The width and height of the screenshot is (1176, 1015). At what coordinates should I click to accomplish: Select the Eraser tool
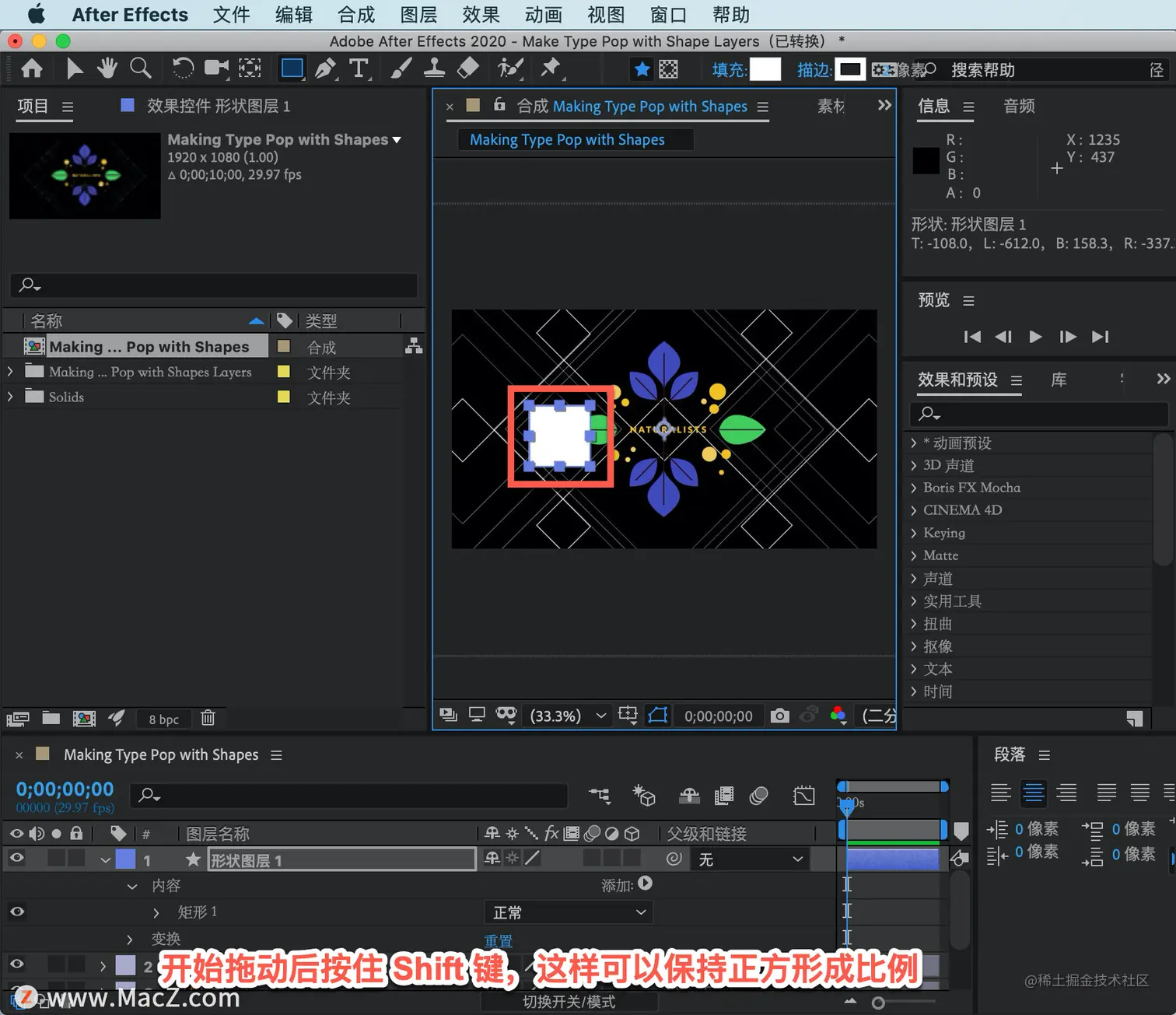(x=467, y=69)
